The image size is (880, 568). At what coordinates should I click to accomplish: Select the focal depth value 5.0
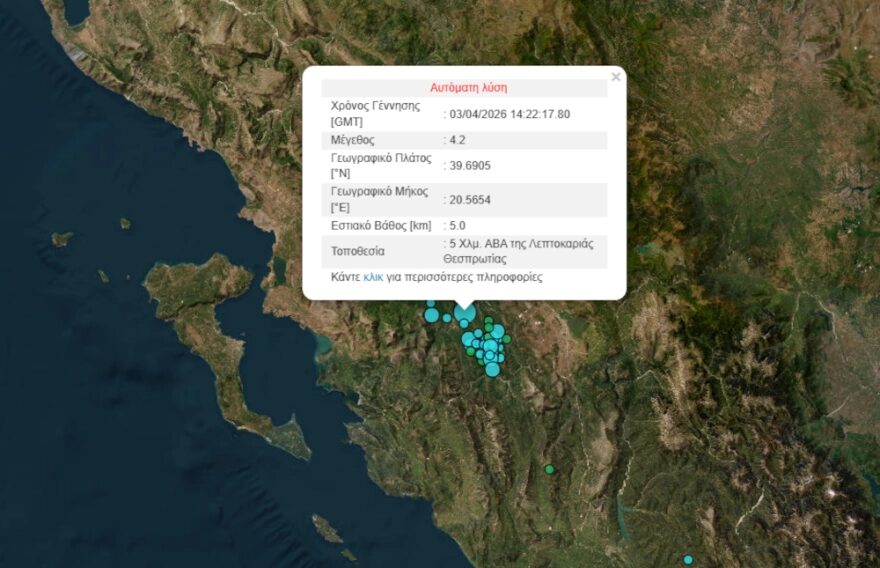pos(458,226)
